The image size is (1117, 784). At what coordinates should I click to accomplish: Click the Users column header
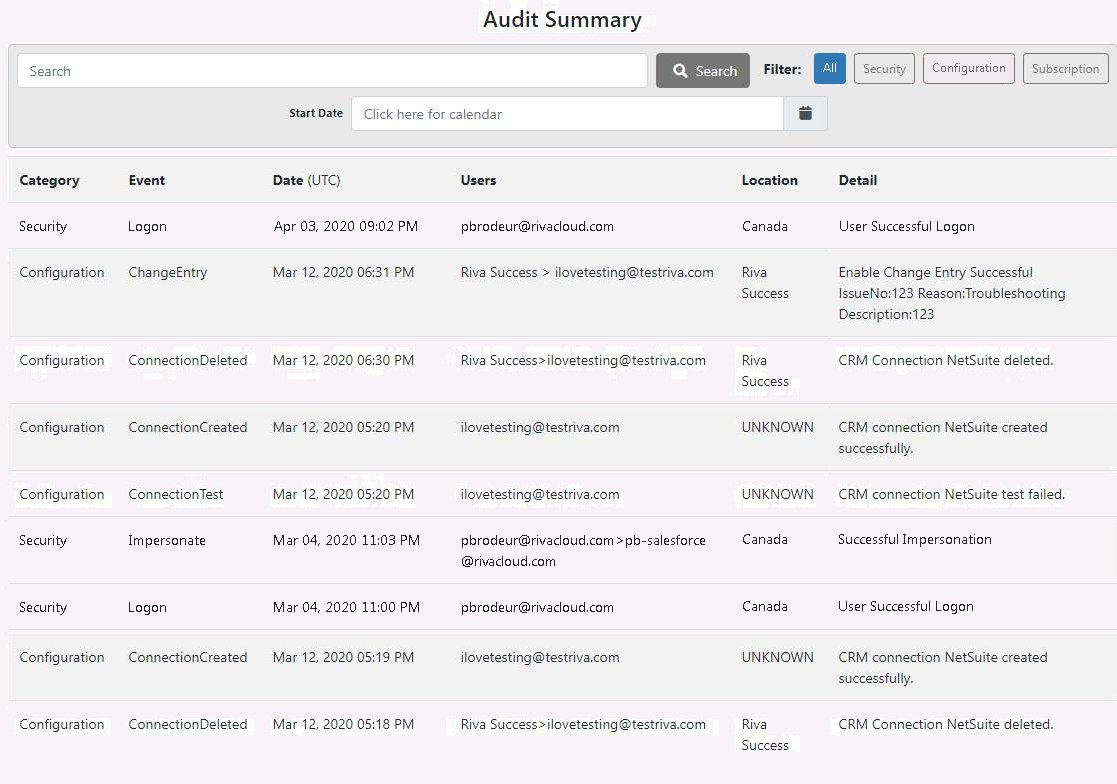(478, 180)
